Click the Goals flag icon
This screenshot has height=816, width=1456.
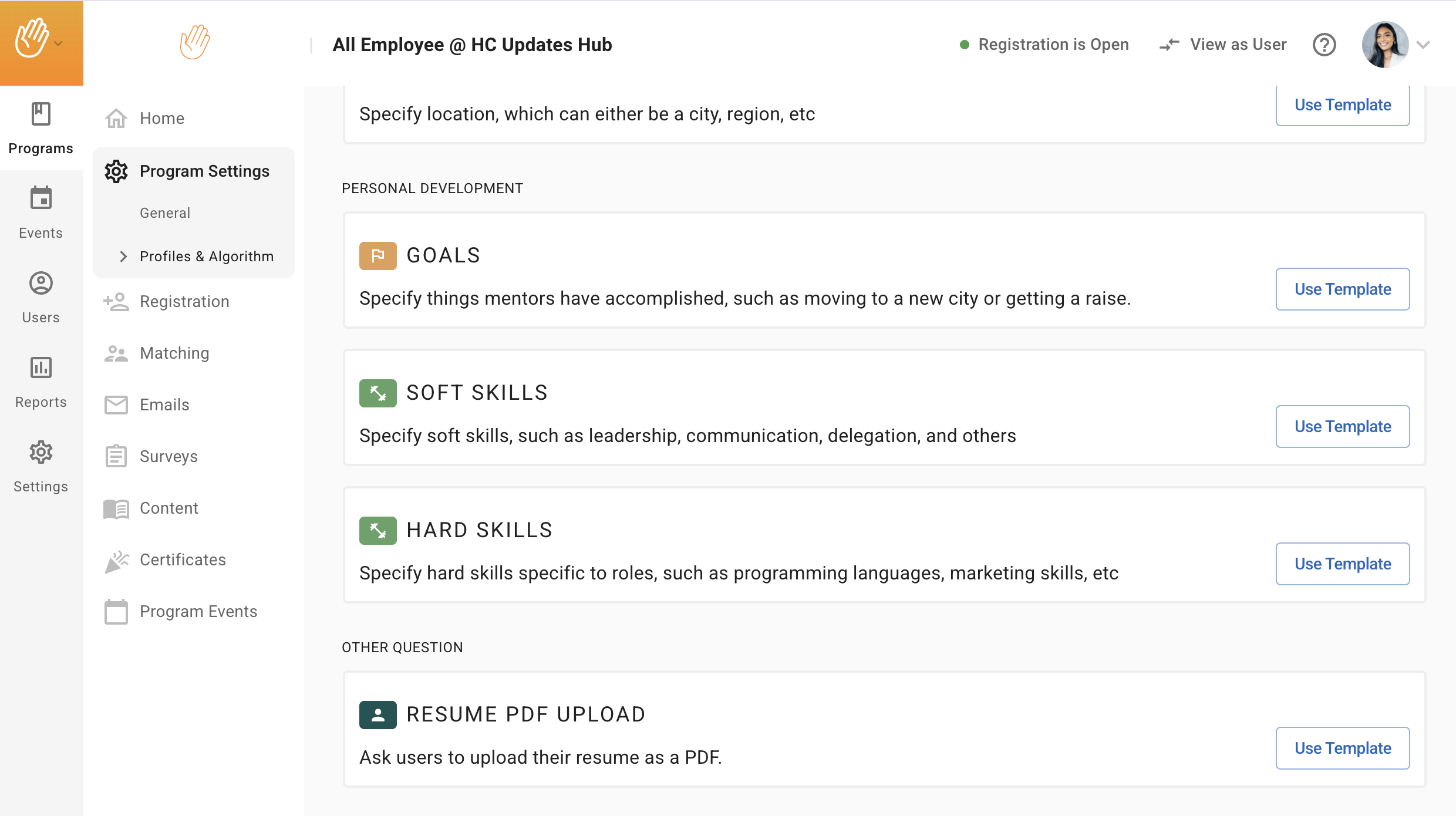378,255
